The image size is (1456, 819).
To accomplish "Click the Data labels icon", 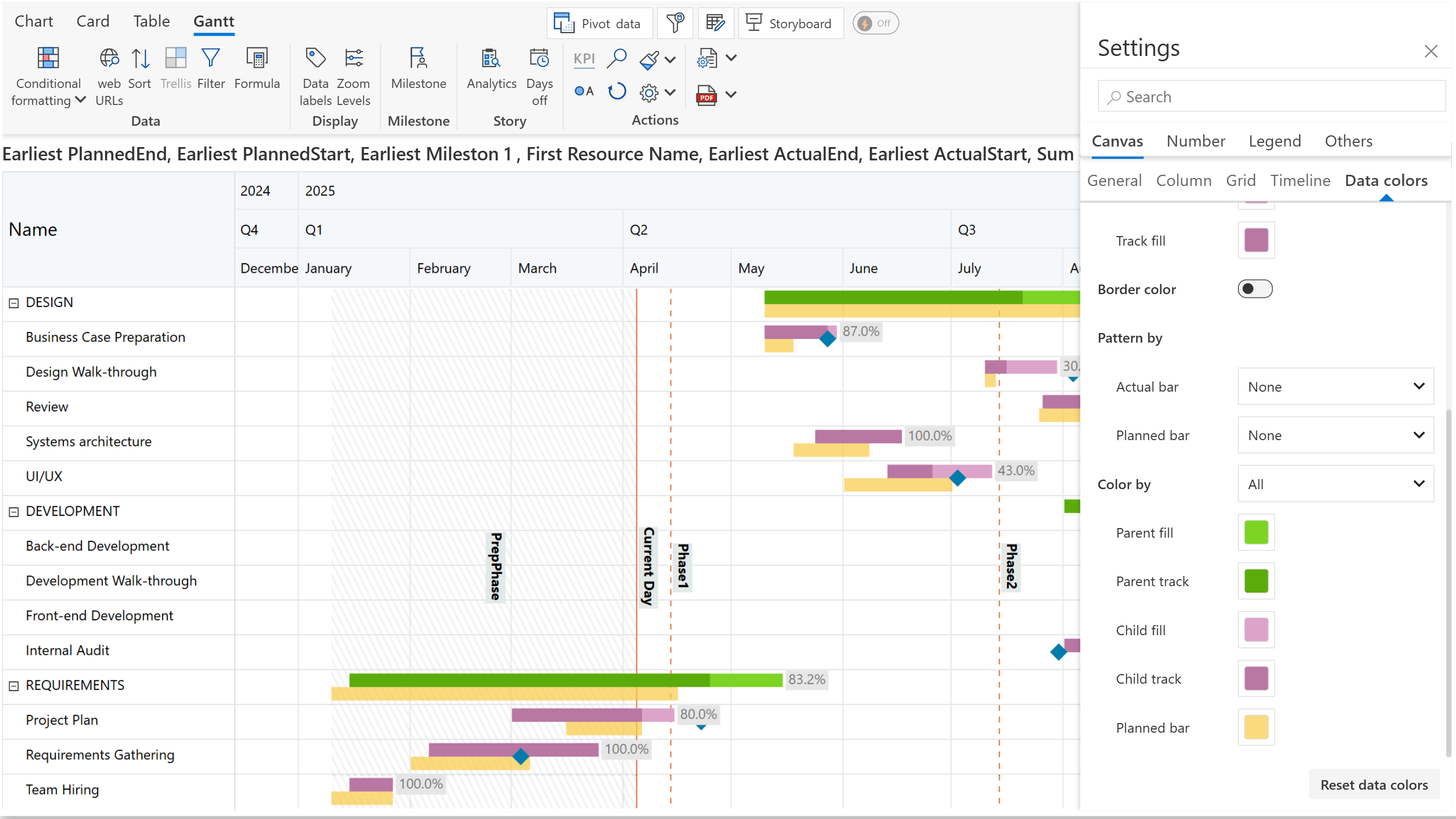I will click(316, 59).
